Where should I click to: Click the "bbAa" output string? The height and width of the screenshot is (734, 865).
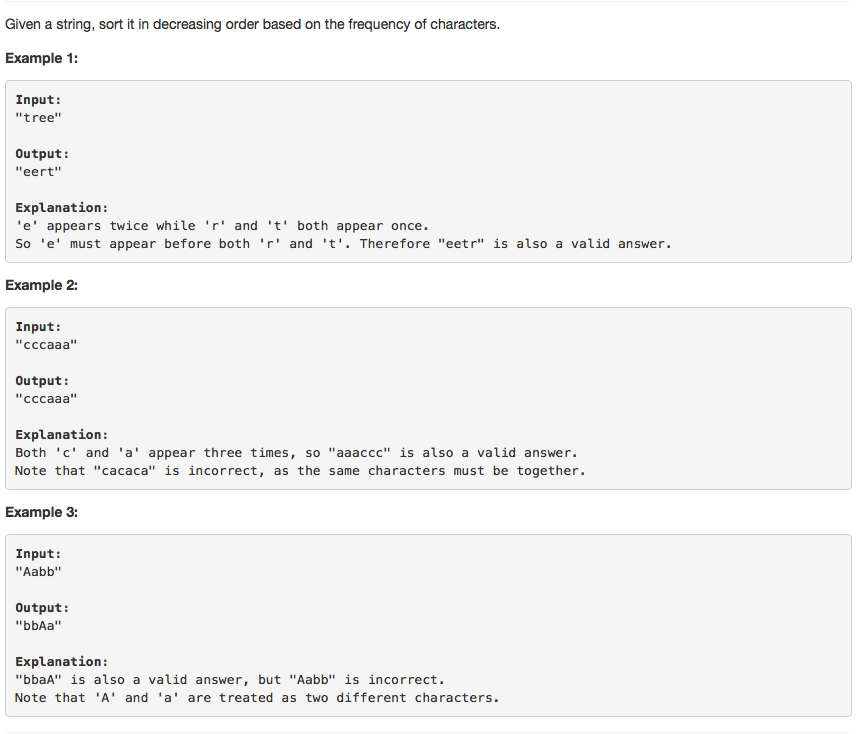(38, 626)
